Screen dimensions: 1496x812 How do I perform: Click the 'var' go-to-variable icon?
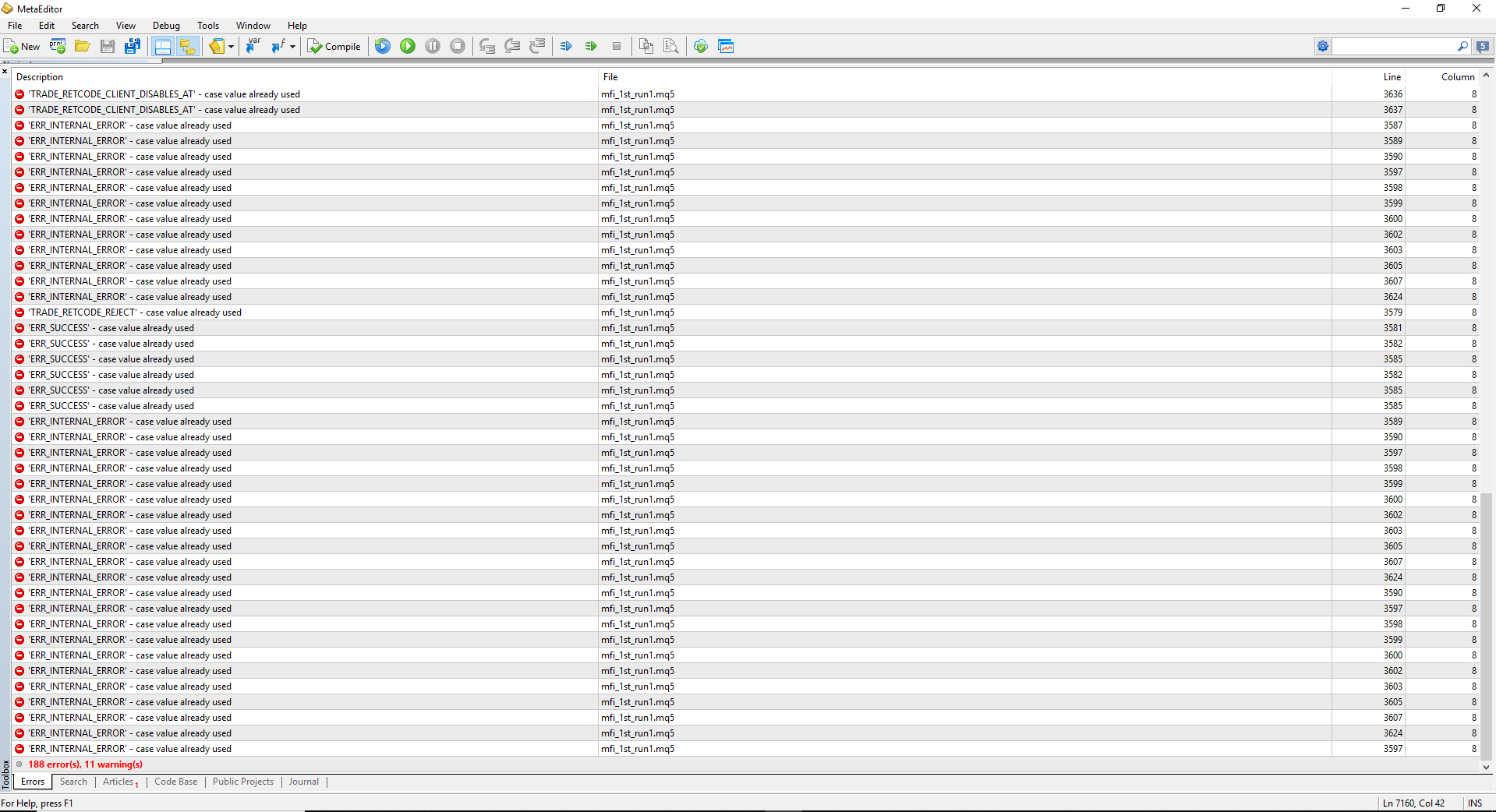click(253, 47)
